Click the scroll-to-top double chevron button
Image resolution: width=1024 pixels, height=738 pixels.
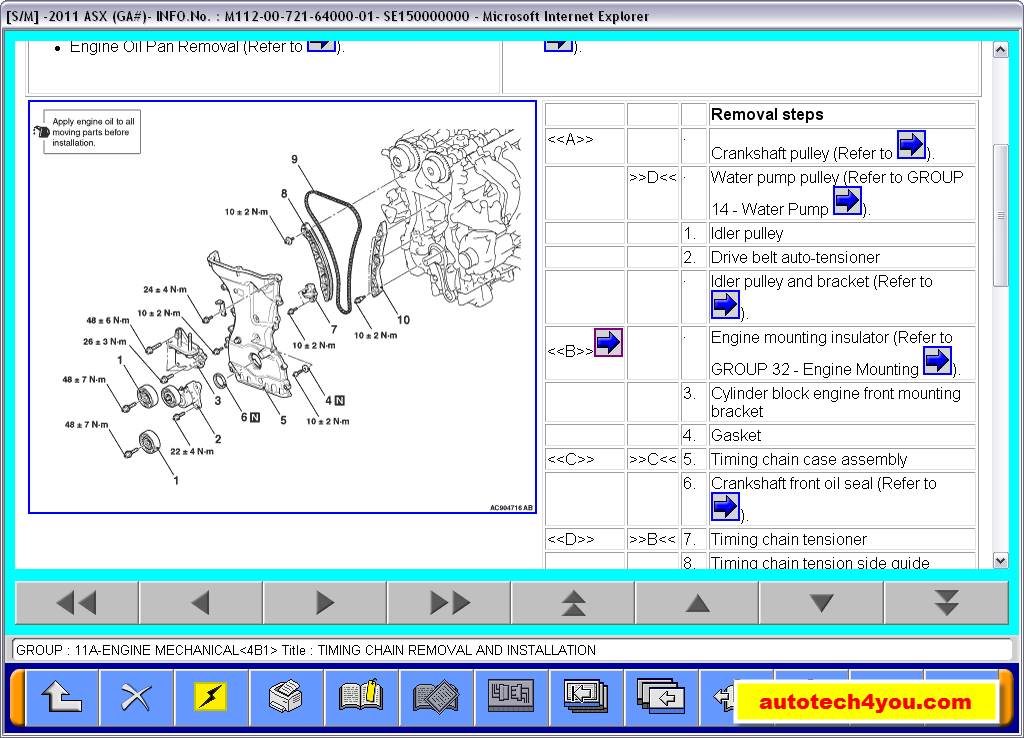(573, 602)
